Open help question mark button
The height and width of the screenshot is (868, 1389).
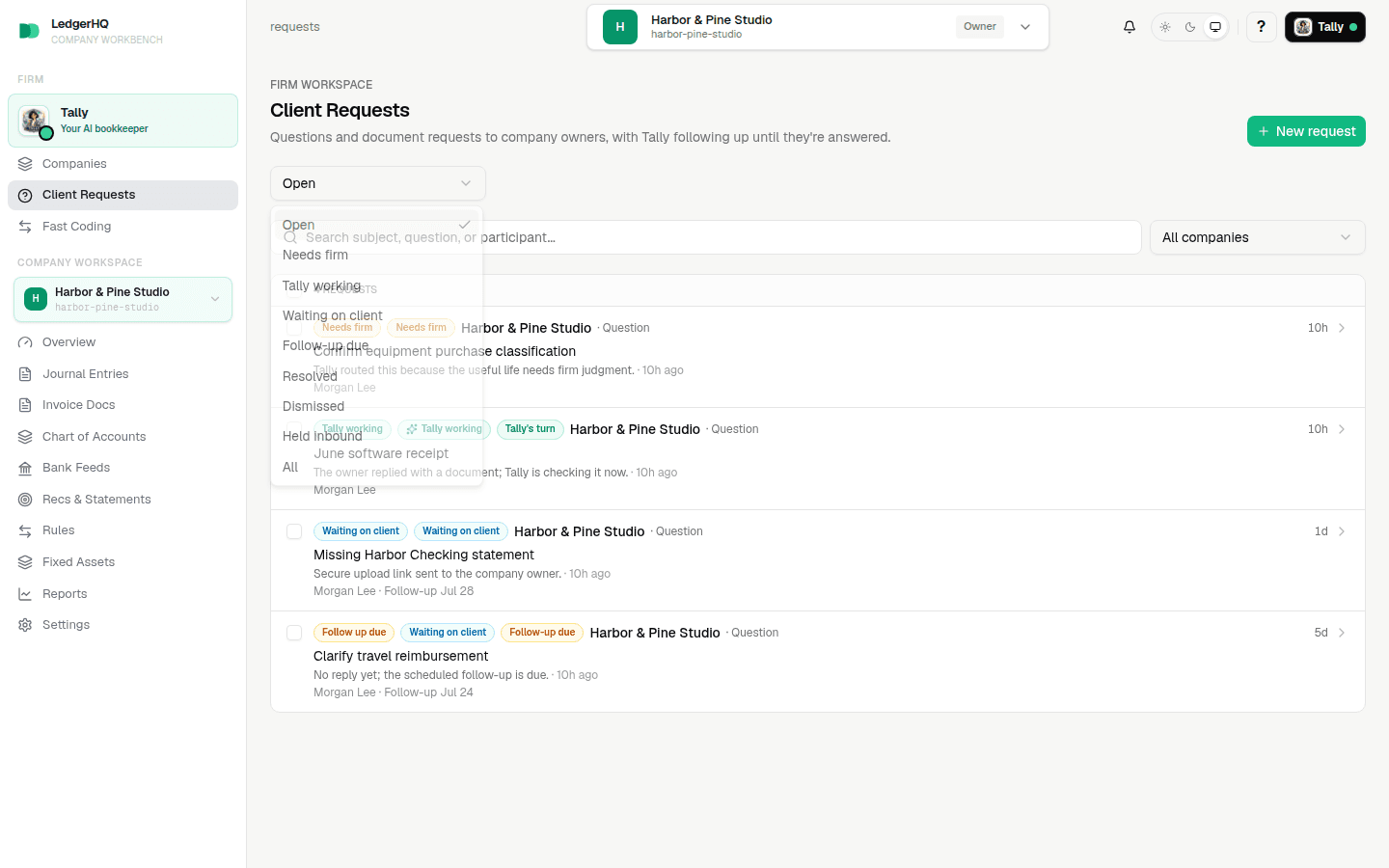click(x=1261, y=27)
